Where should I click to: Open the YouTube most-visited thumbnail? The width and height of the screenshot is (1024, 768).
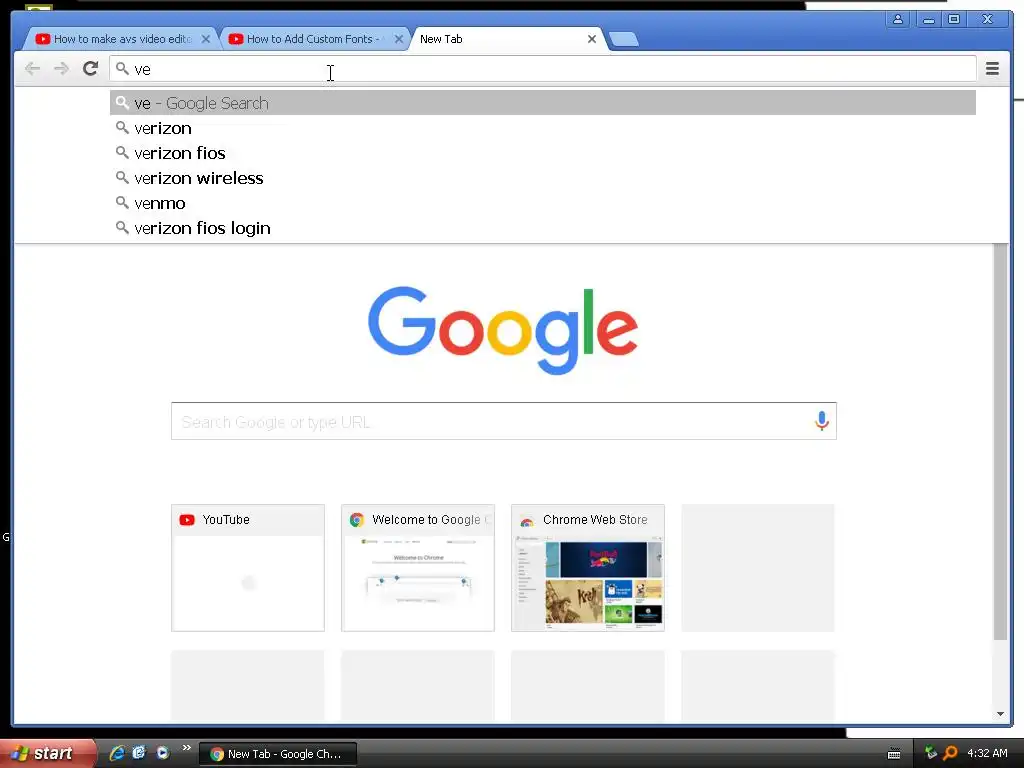tap(248, 568)
